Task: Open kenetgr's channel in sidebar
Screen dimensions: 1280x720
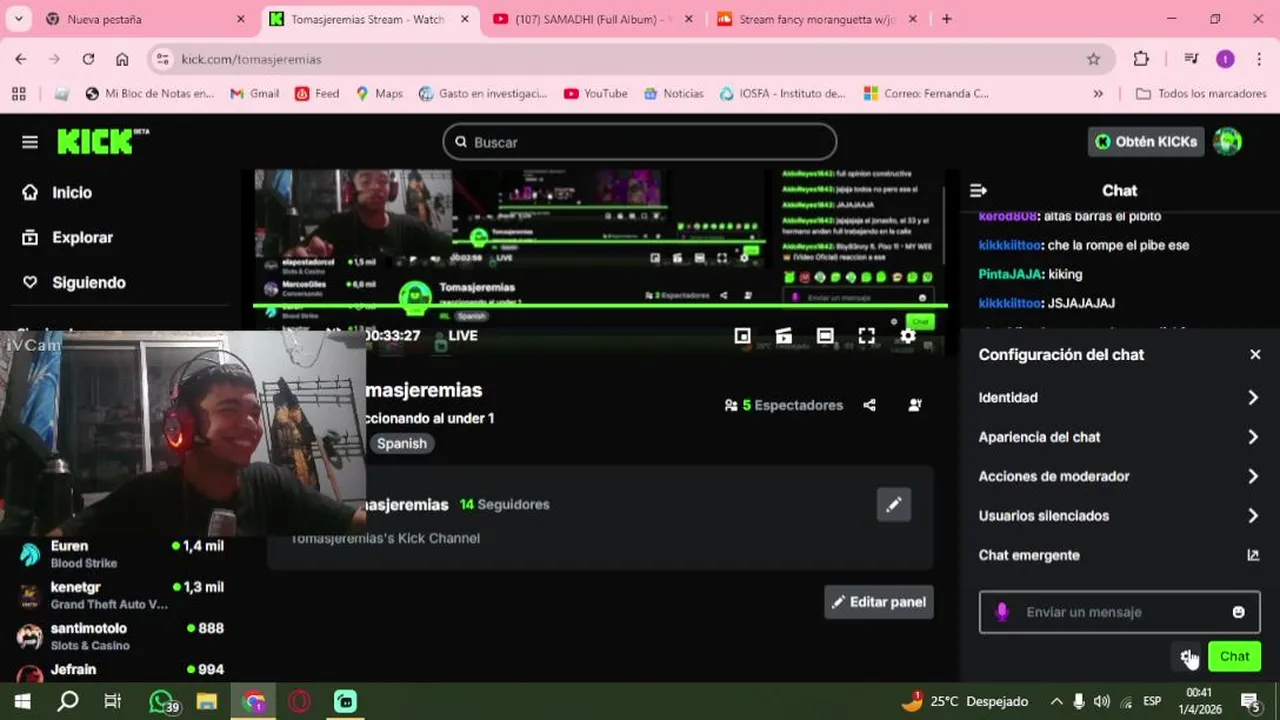Action: click(x=122, y=595)
